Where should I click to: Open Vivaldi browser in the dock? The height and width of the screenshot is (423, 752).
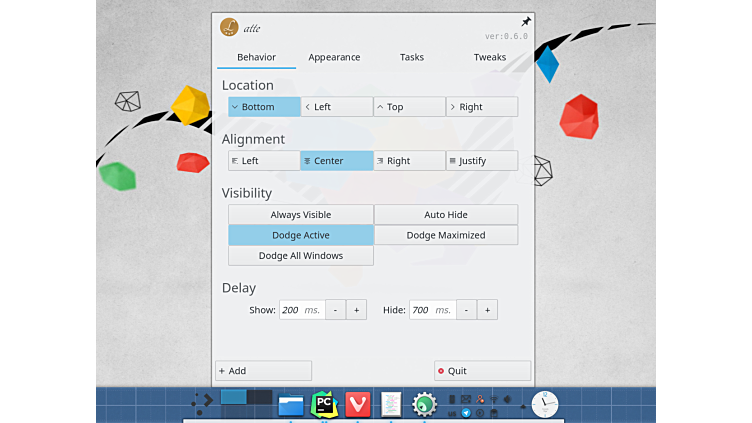click(x=357, y=404)
